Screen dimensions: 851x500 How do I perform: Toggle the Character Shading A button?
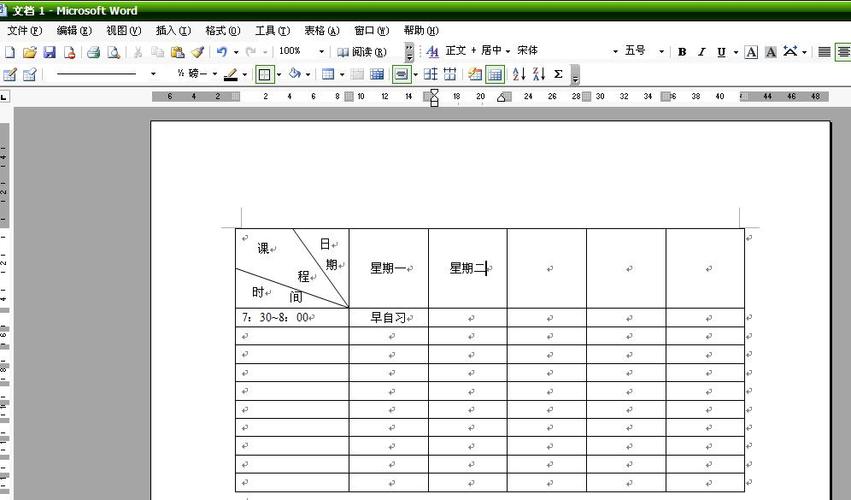point(771,52)
